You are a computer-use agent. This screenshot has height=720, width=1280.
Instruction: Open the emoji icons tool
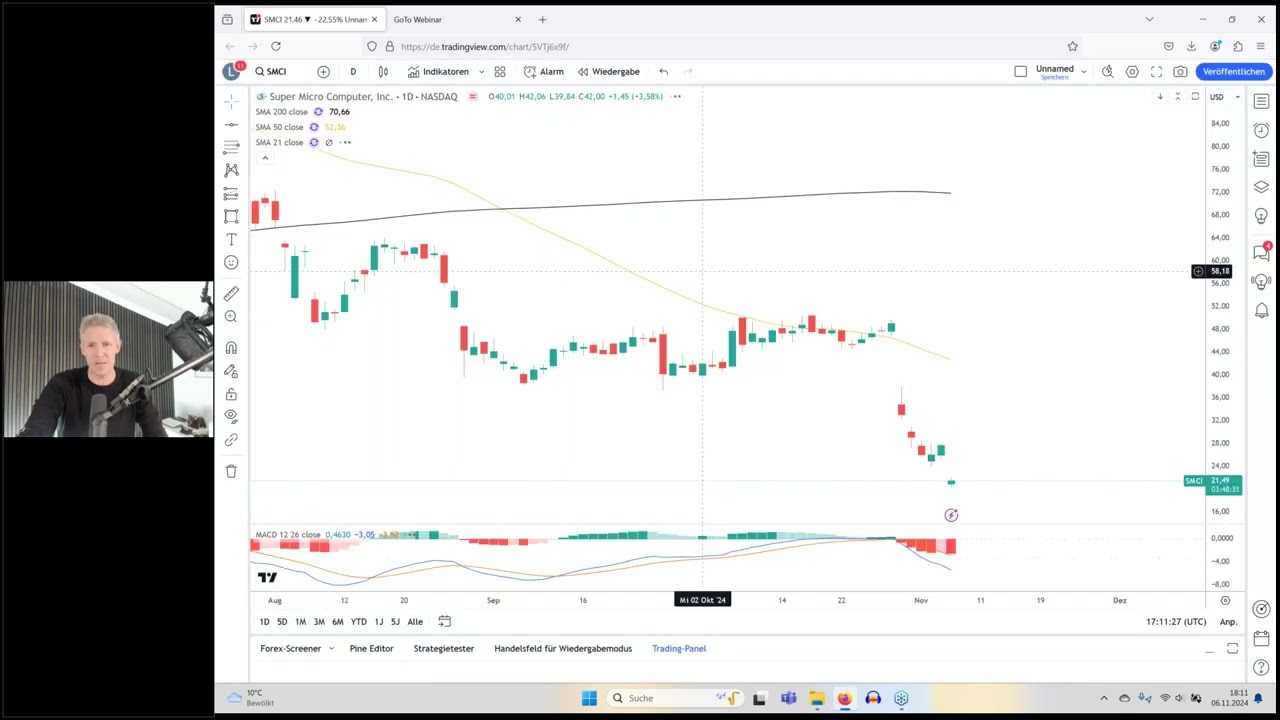(x=231, y=262)
